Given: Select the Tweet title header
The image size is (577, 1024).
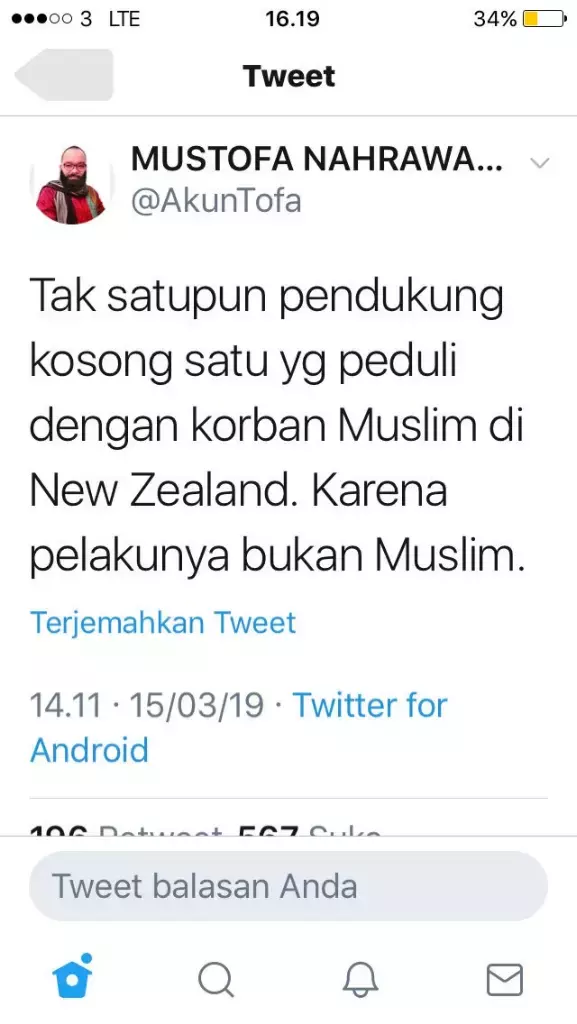Looking at the screenshot, I should tap(288, 75).
